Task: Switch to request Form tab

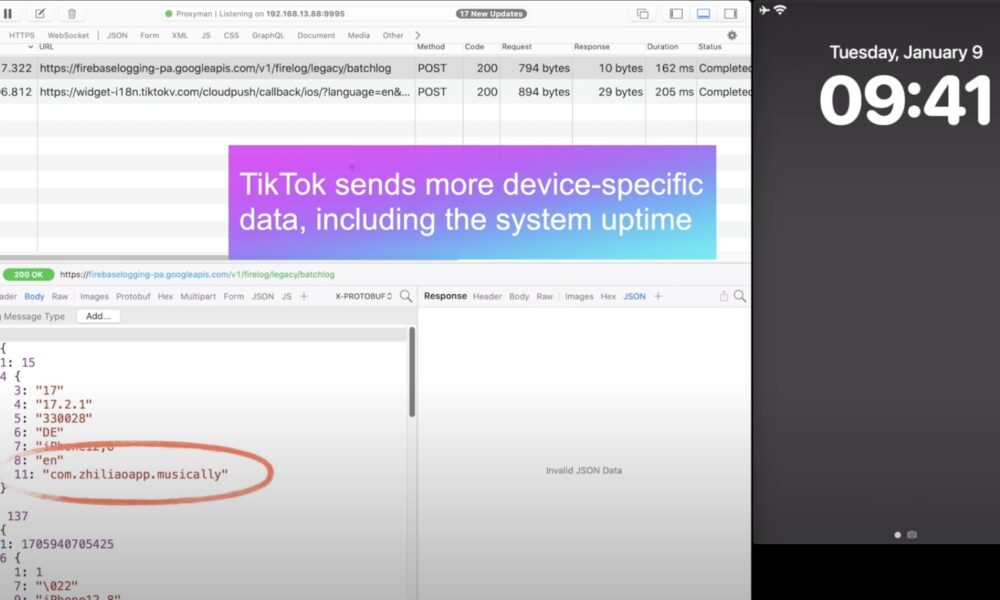Action: tap(234, 296)
